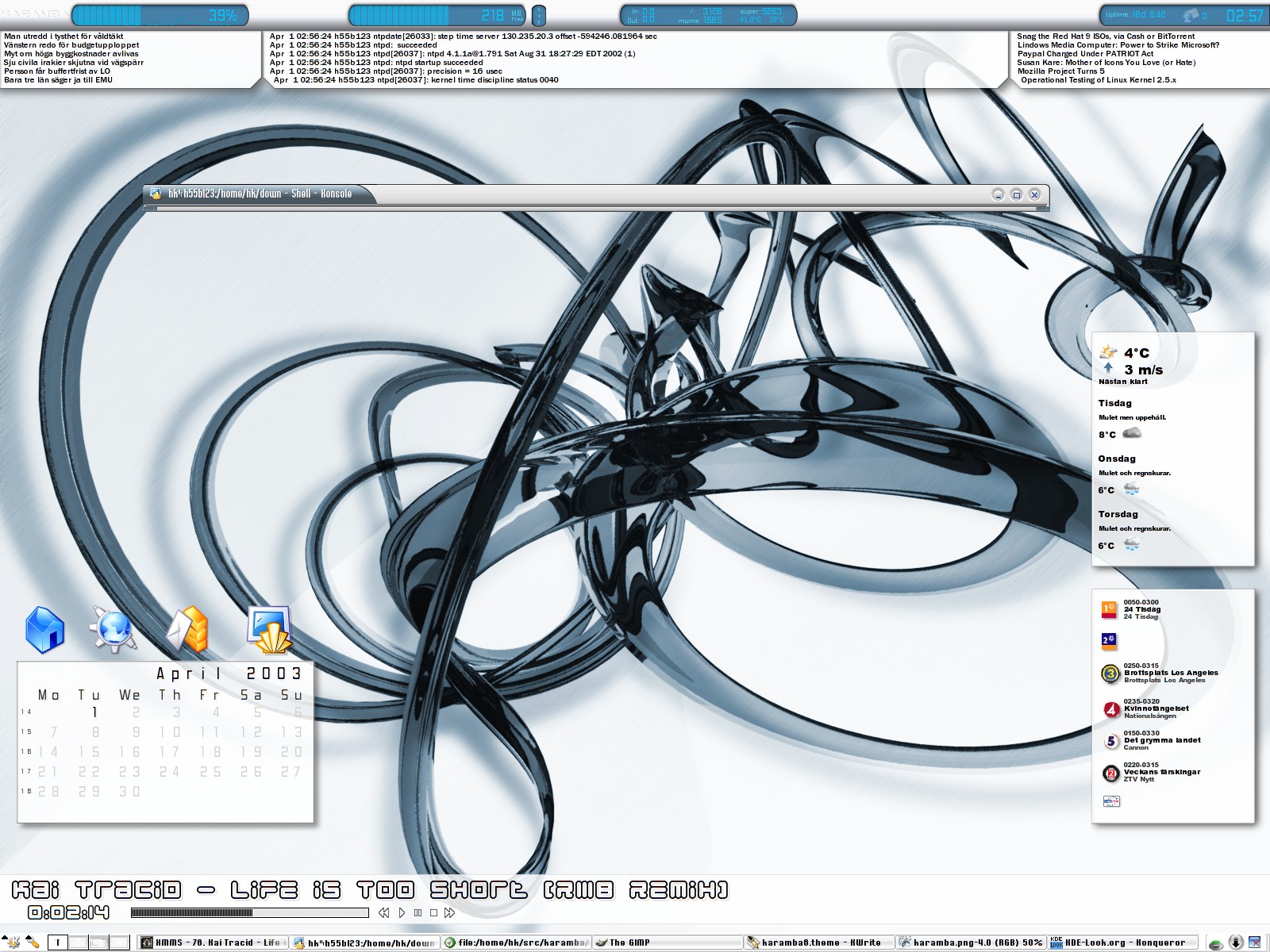
Task: Open headline 'Operational Testing of Linux Kernel 2.5.x'
Action: pos(1099,80)
